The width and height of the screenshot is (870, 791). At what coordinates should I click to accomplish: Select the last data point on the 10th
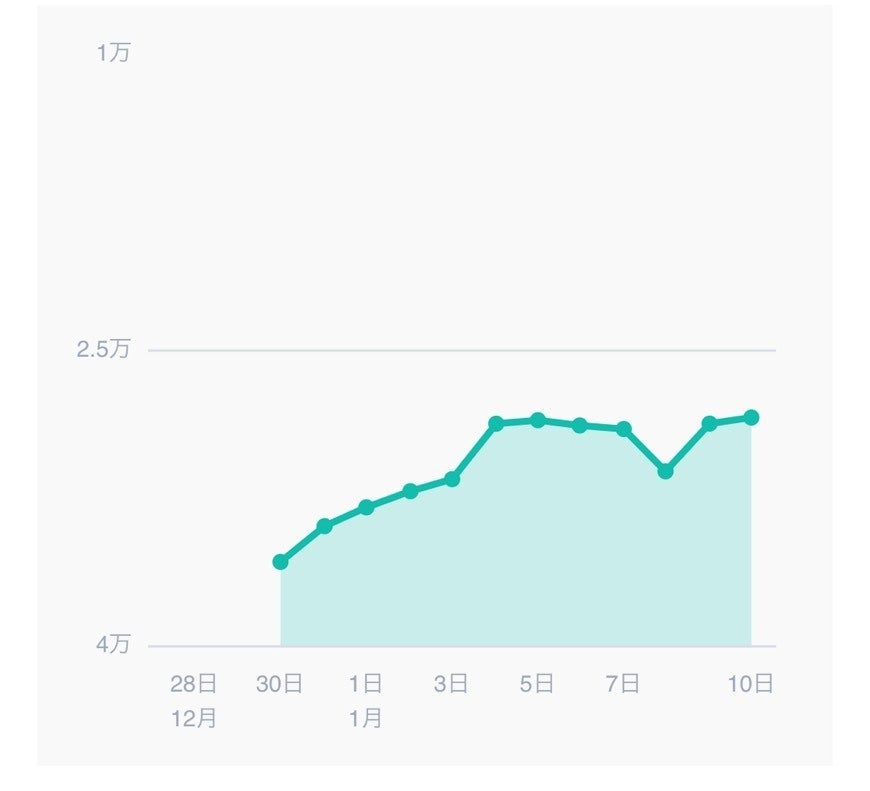(751, 417)
